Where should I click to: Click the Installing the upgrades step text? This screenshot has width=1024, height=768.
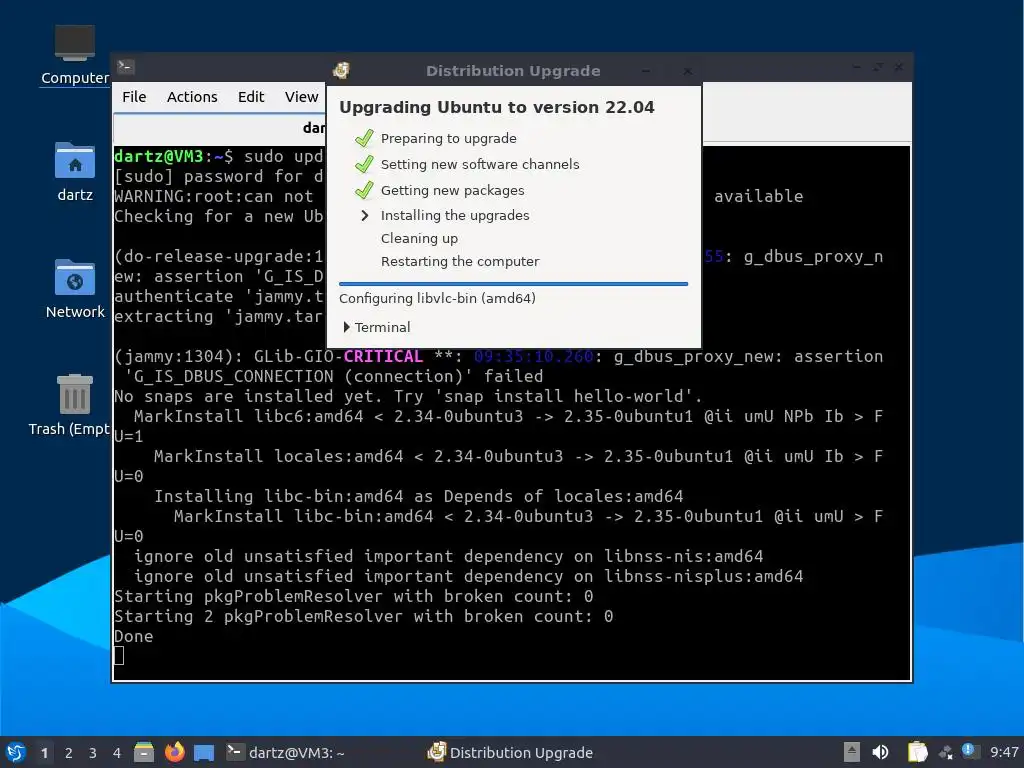(x=455, y=216)
